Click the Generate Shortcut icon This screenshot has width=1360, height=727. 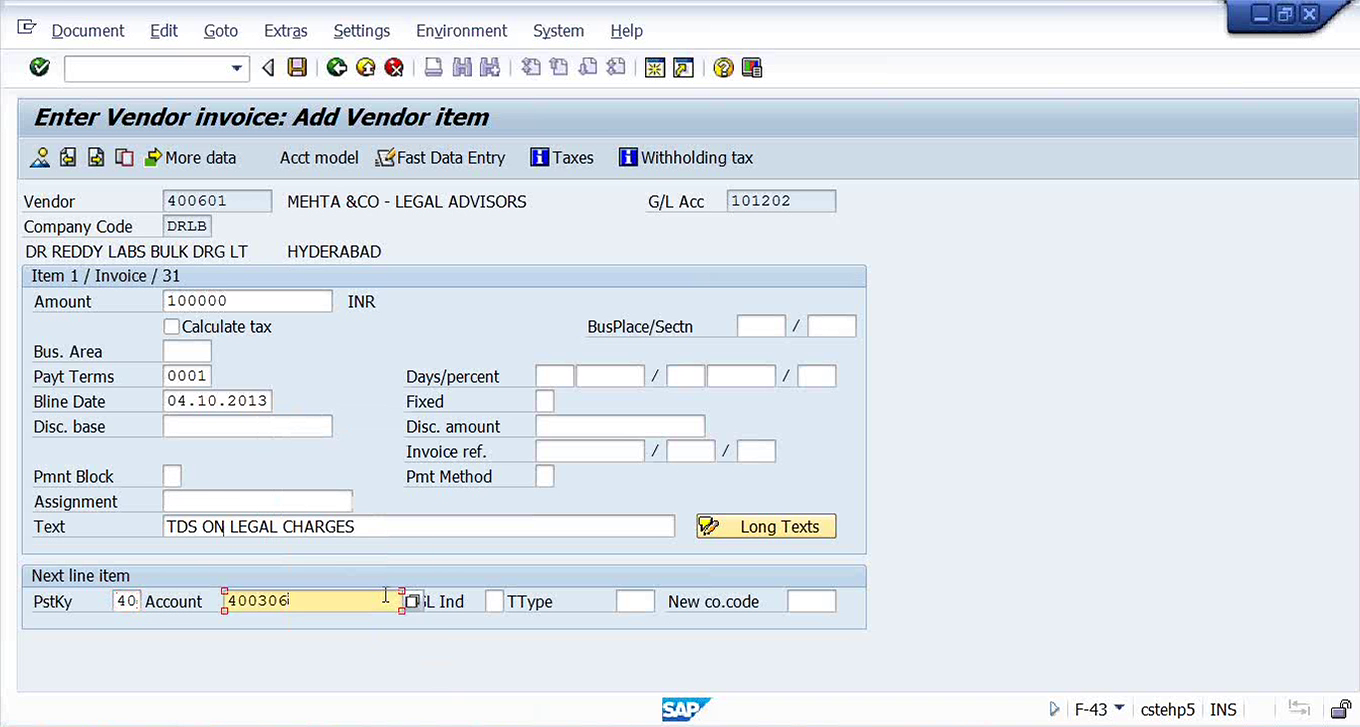tap(683, 68)
